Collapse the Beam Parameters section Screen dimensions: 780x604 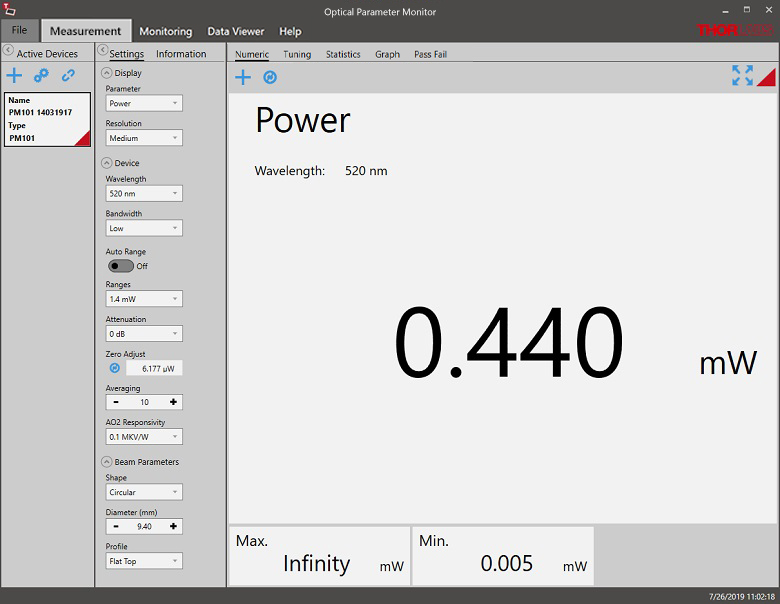tap(107, 462)
